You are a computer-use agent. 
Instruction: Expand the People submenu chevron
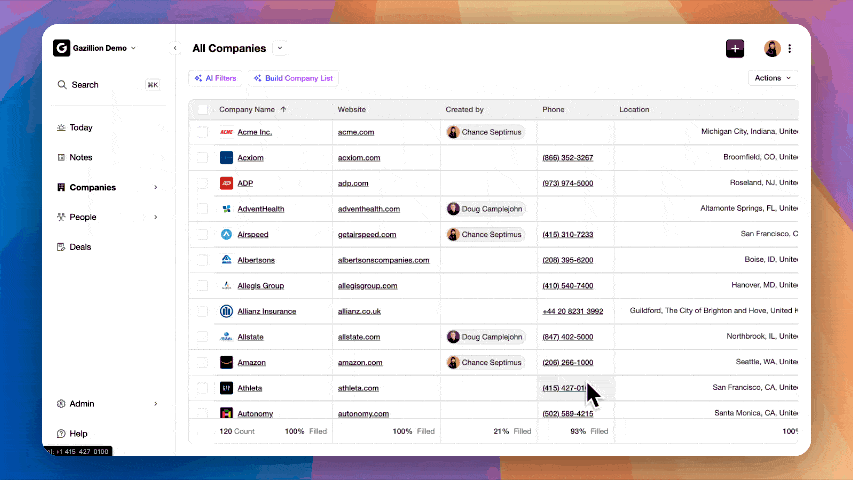click(x=156, y=217)
